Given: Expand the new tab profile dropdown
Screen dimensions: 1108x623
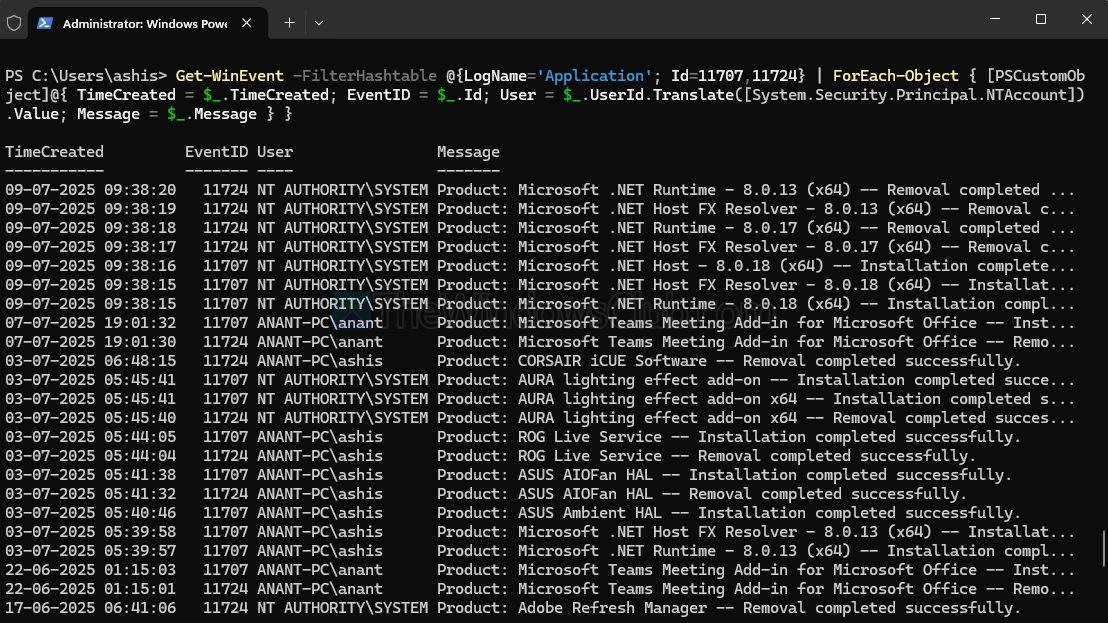Looking at the screenshot, I should (319, 22).
